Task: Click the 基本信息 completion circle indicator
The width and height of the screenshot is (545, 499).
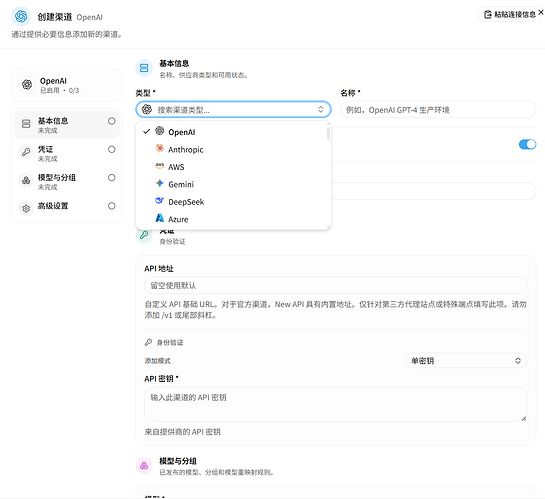Action: [112, 121]
